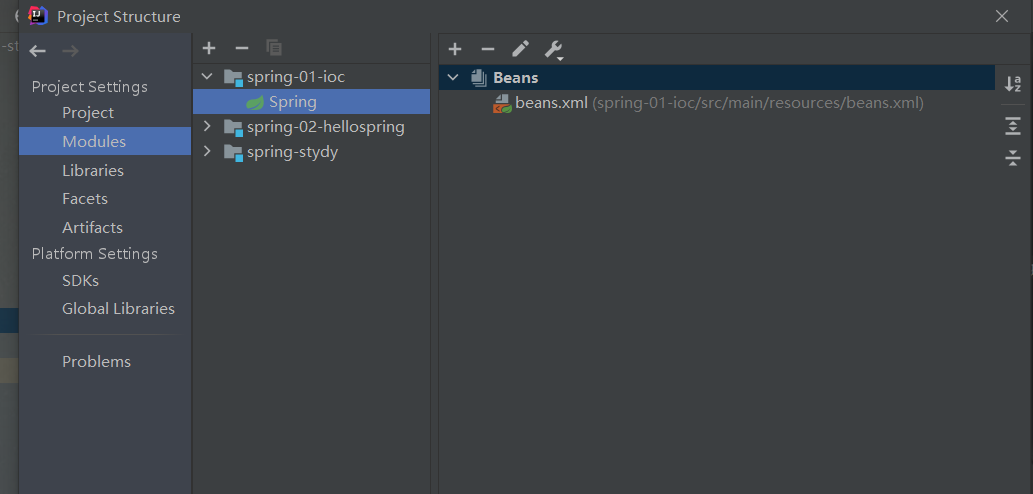Open the Libraries settings page

click(x=93, y=171)
